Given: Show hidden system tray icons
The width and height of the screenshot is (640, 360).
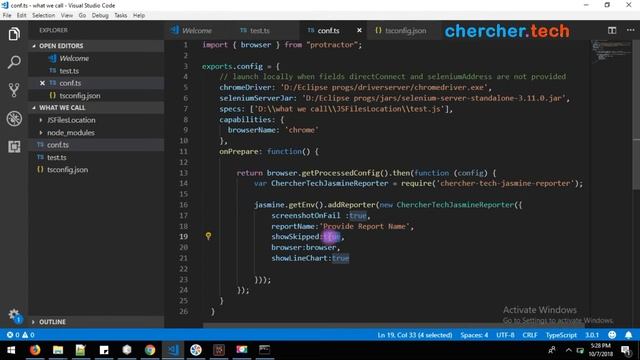Looking at the screenshot, I should click(x=568, y=350).
